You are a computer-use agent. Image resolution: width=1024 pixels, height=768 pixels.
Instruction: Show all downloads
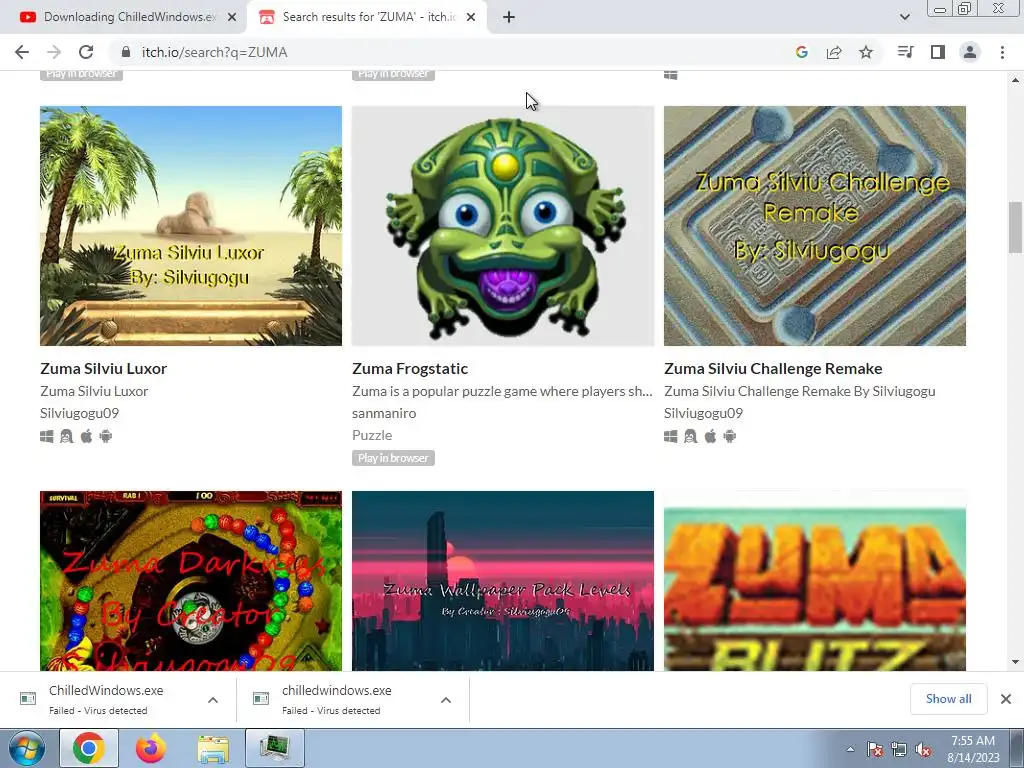pos(948,699)
